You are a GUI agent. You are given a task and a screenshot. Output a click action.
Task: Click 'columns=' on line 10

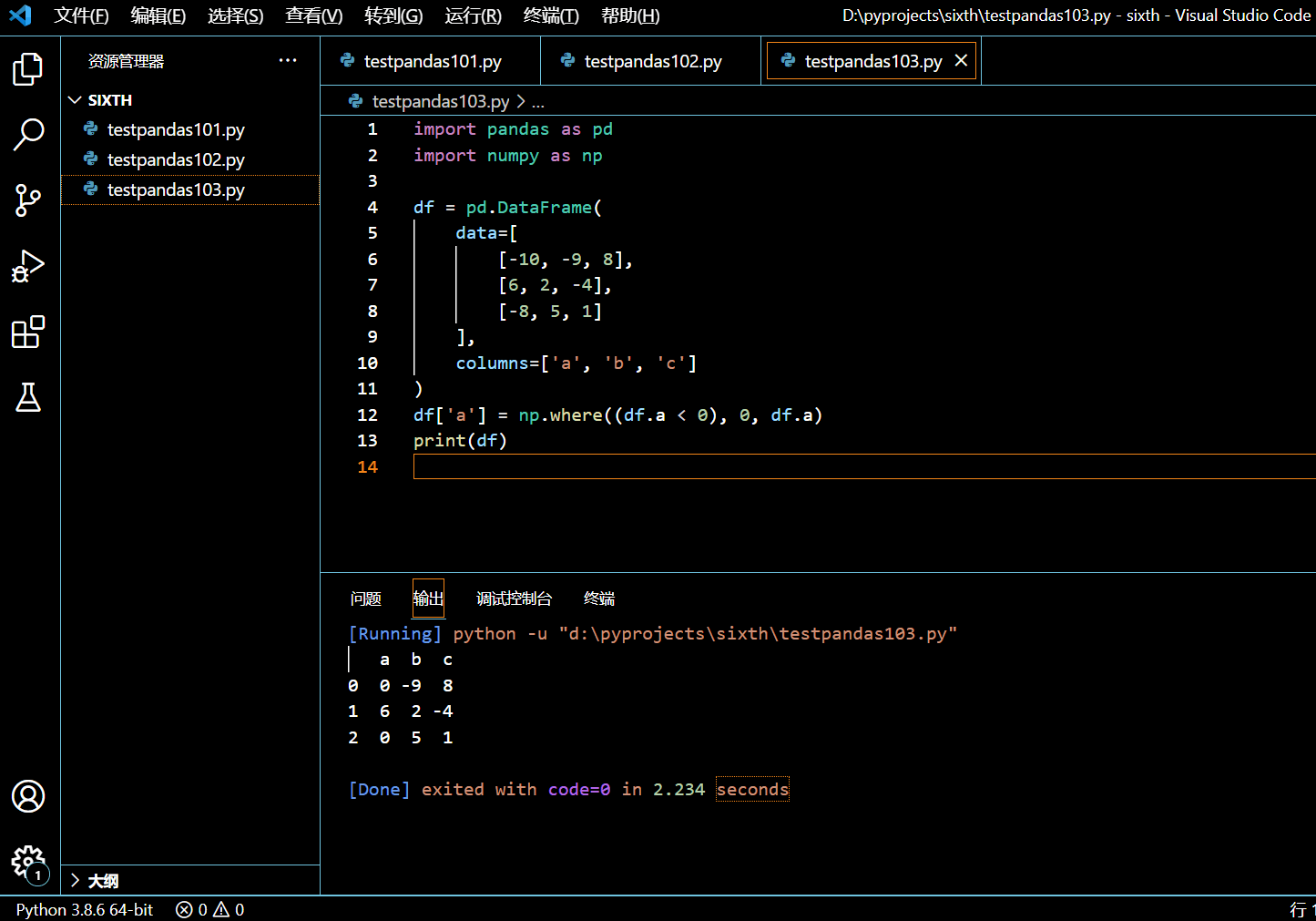pos(498,363)
